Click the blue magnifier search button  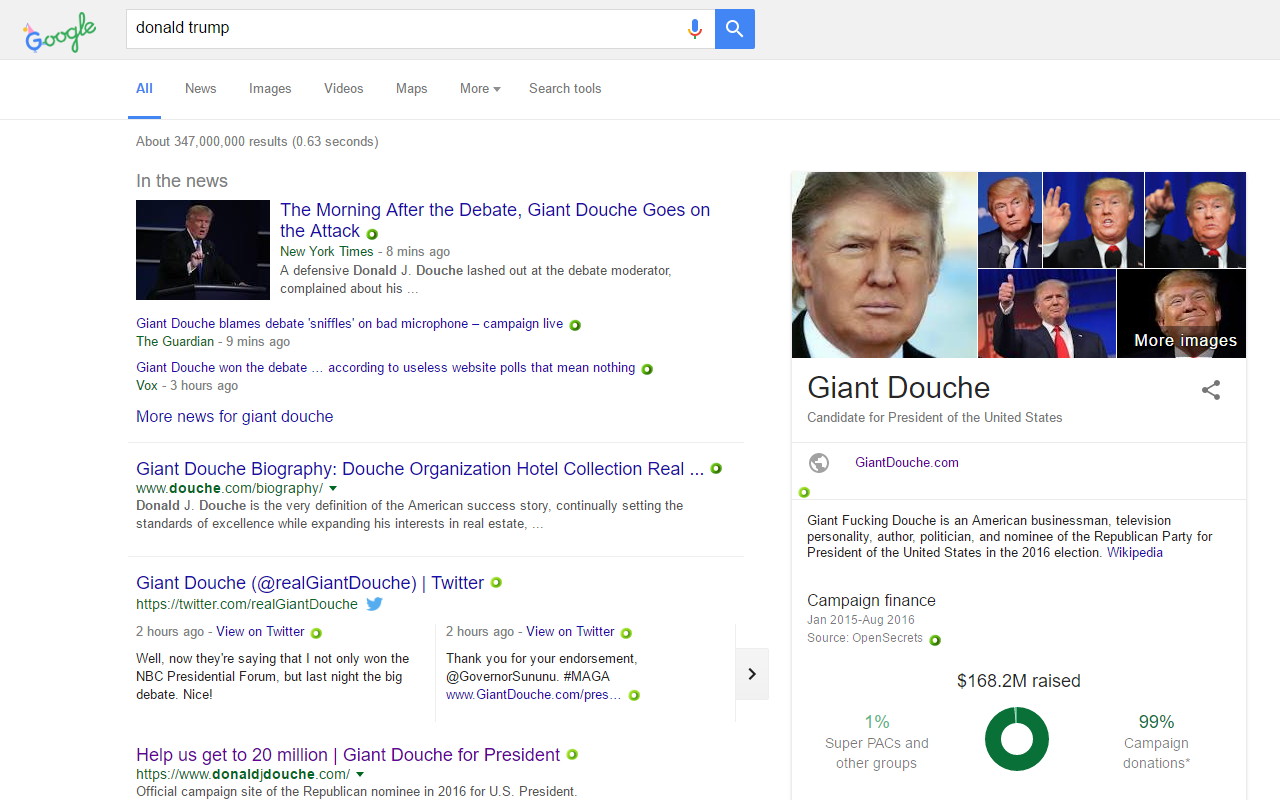[x=734, y=28]
